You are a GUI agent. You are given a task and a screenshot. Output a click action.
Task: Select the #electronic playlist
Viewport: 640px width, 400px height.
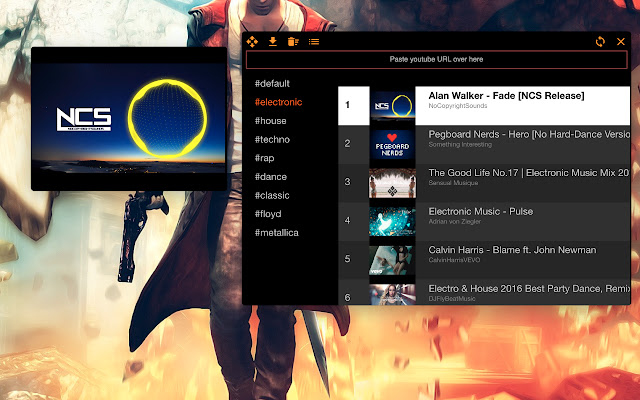[278, 102]
